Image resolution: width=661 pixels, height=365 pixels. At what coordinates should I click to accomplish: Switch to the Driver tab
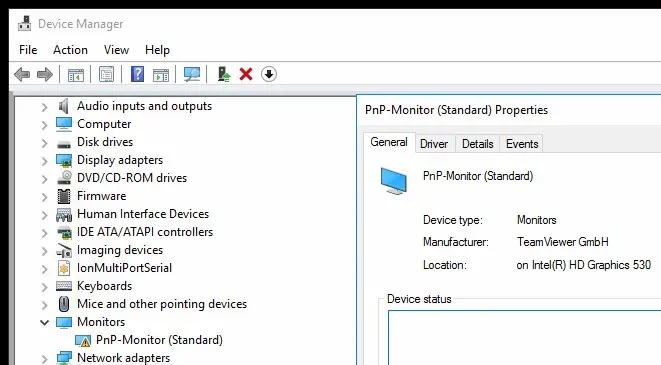tap(434, 144)
